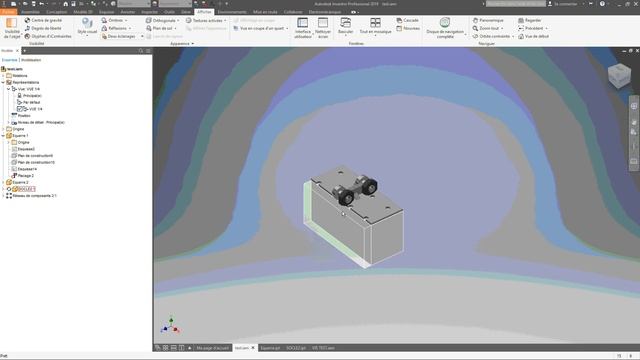Click the search icon in the browser panel
Viewport: 640px width, 360px height.
[141, 51]
